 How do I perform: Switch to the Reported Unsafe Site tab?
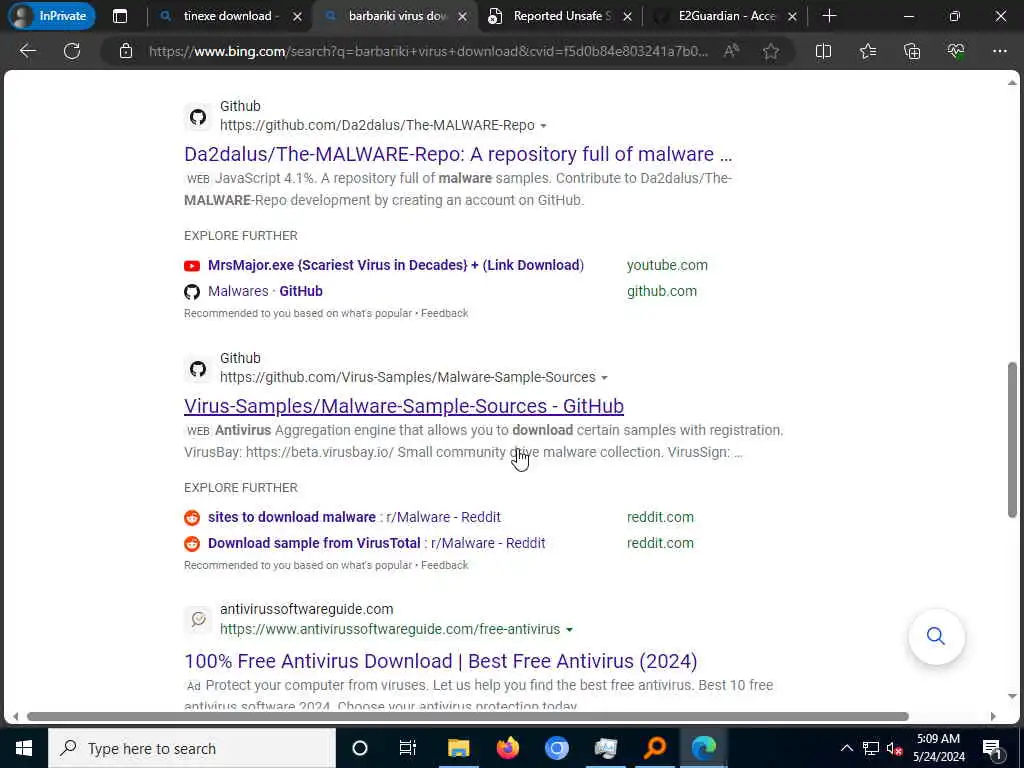[x=562, y=16]
